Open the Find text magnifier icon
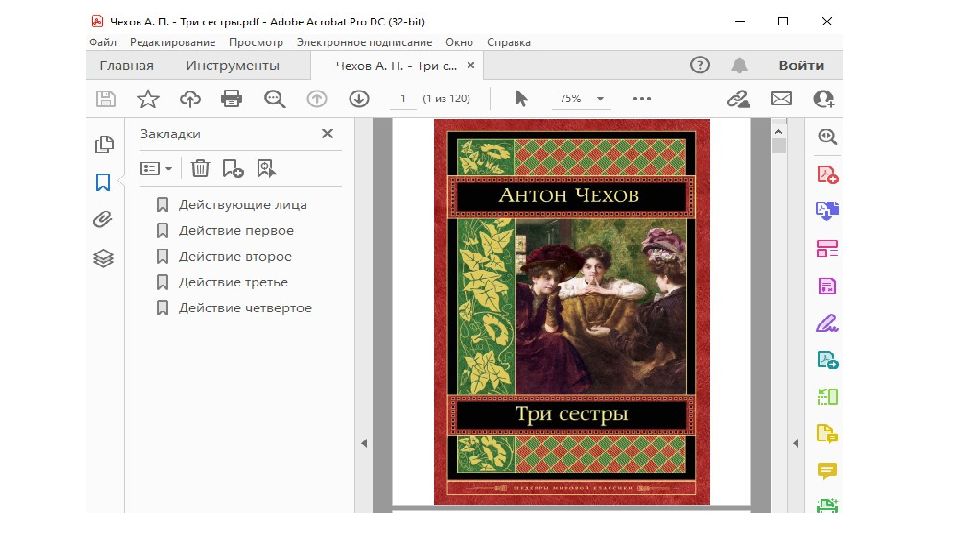 [x=274, y=99]
